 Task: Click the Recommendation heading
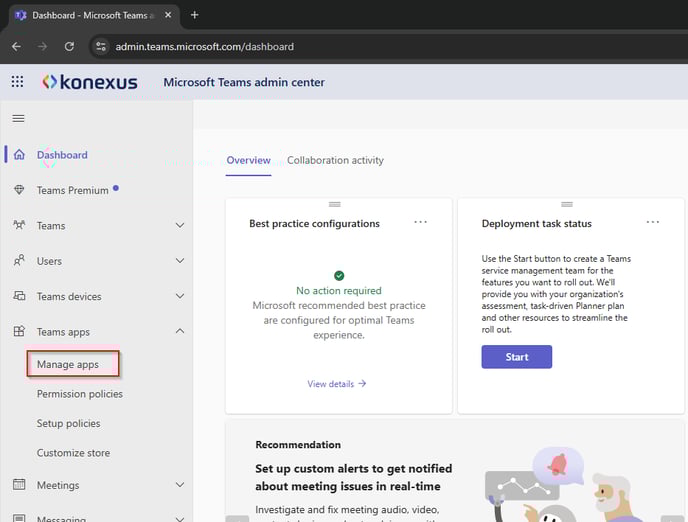pos(298,445)
